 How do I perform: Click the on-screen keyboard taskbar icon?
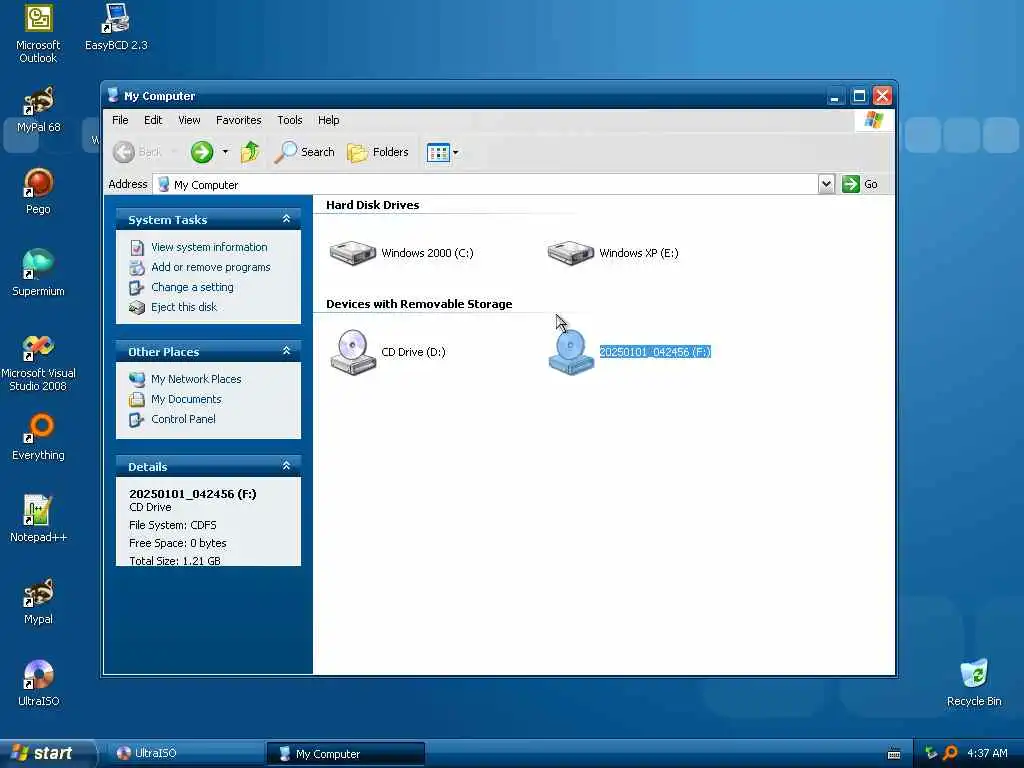tap(894, 754)
